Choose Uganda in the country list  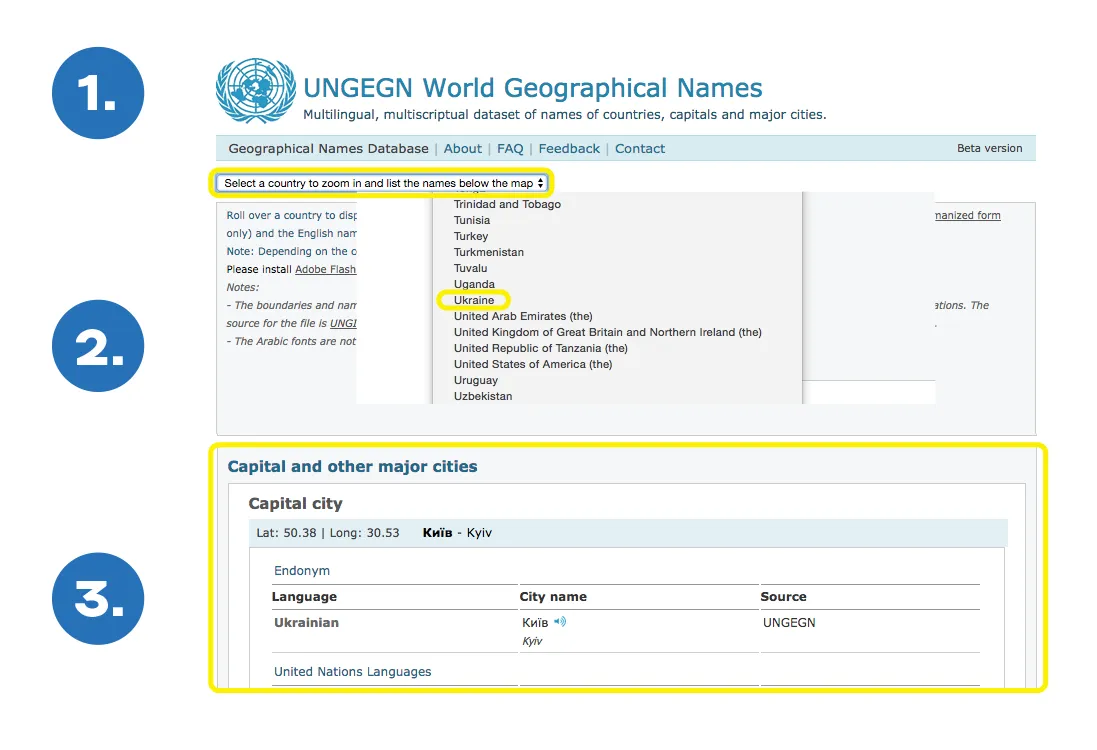[x=474, y=284]
